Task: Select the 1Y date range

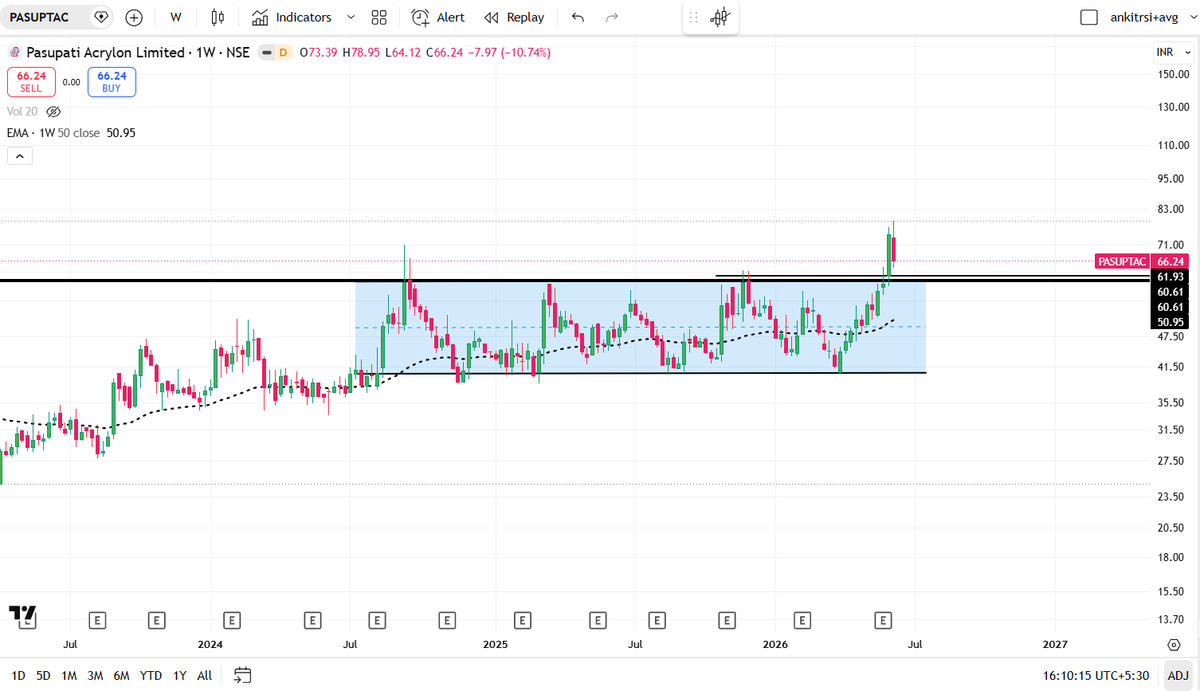Action: point(179,675)
